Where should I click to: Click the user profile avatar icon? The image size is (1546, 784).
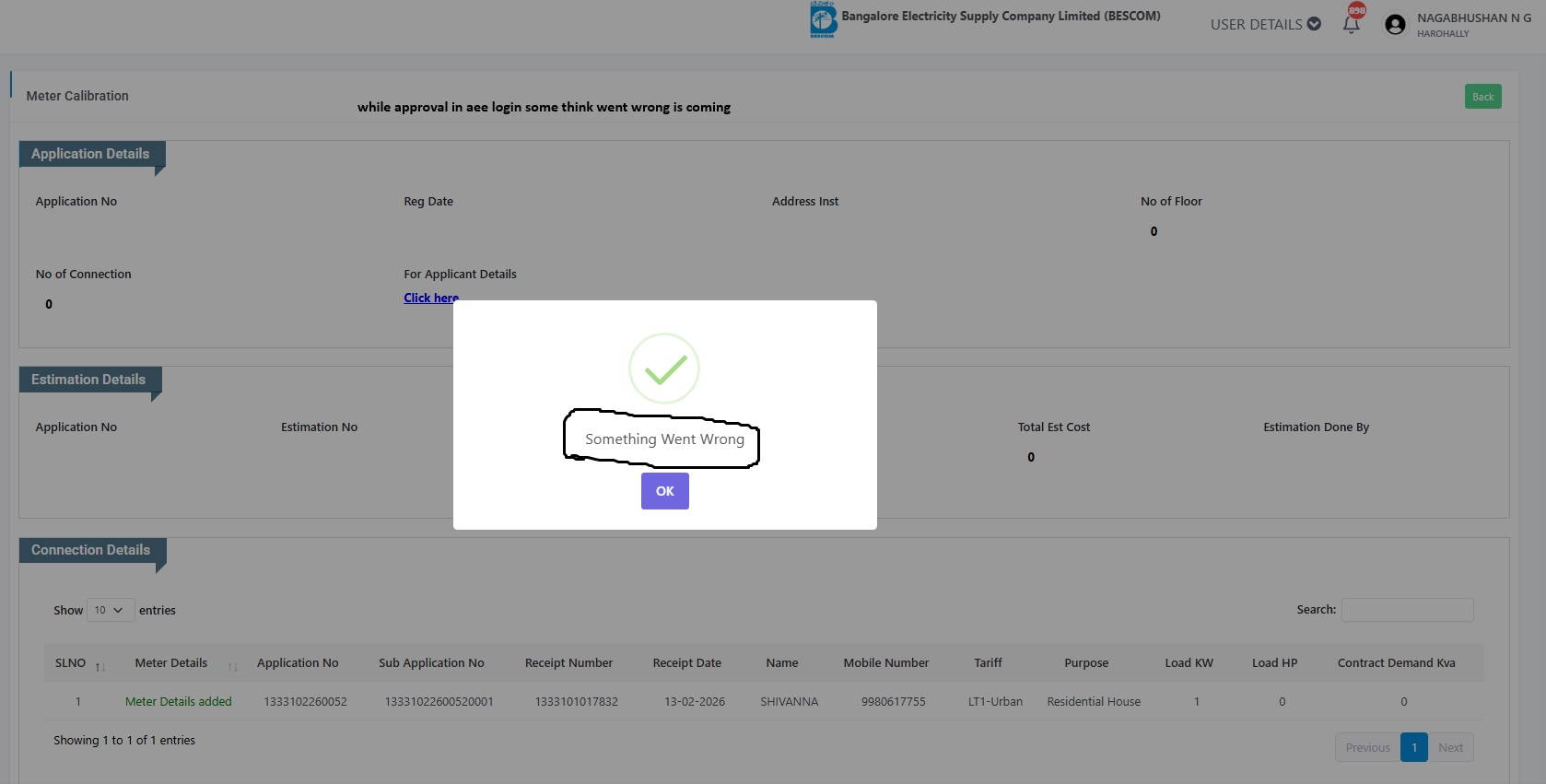(x=1395, y=25)
